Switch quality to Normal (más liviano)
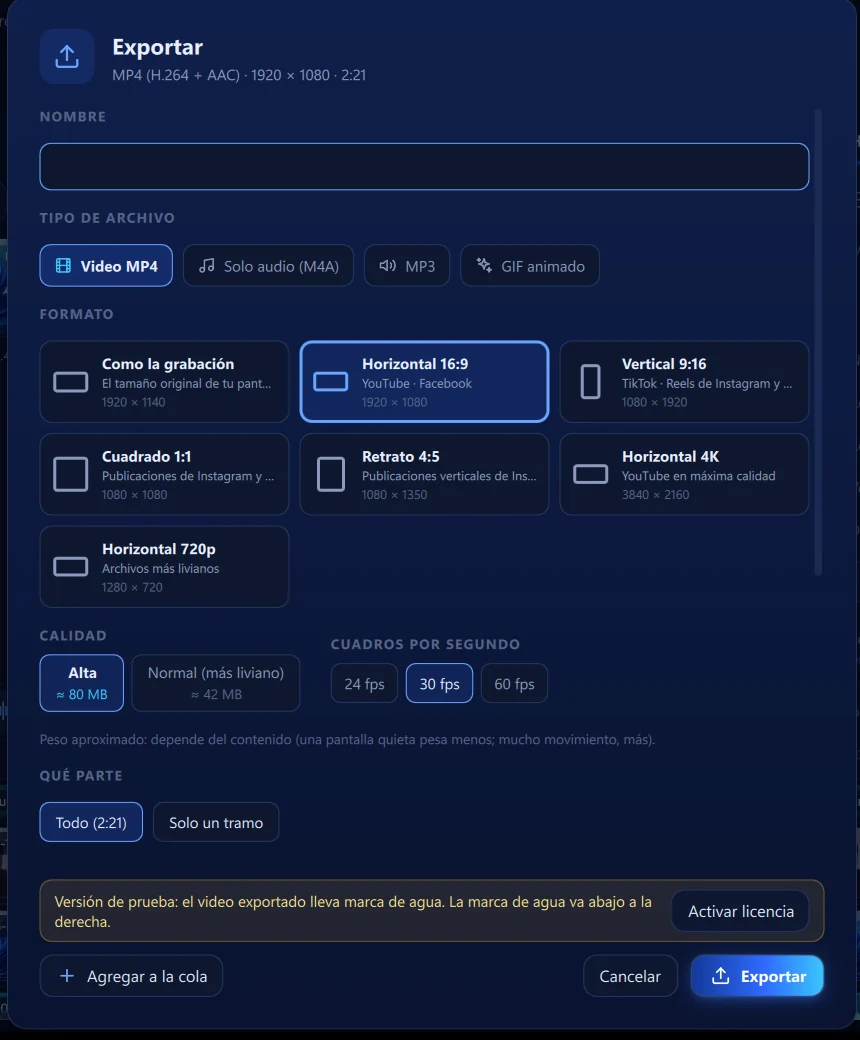The width and height of the screenshot is (860, 1040). point(215,683)
